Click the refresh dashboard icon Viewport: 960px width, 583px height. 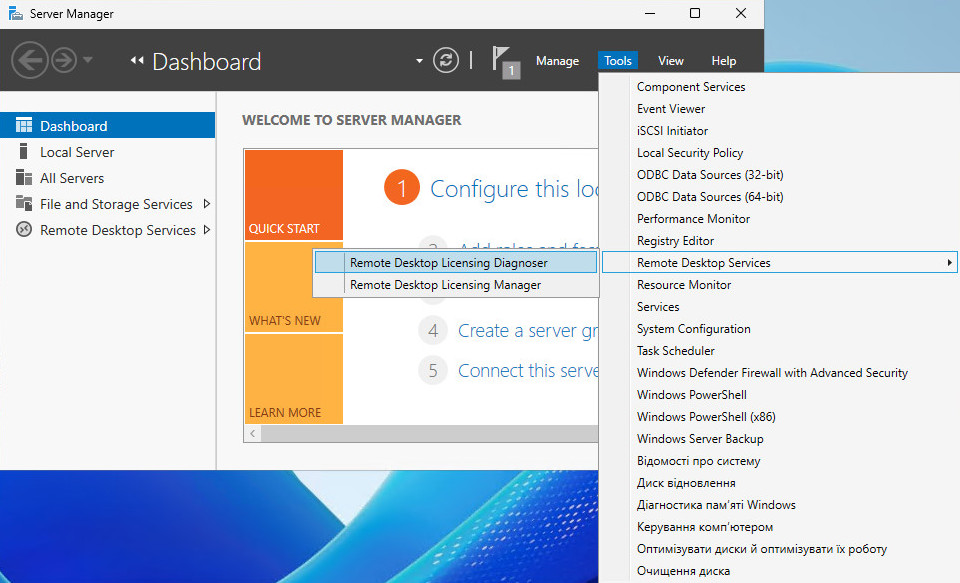click(446, 60)
